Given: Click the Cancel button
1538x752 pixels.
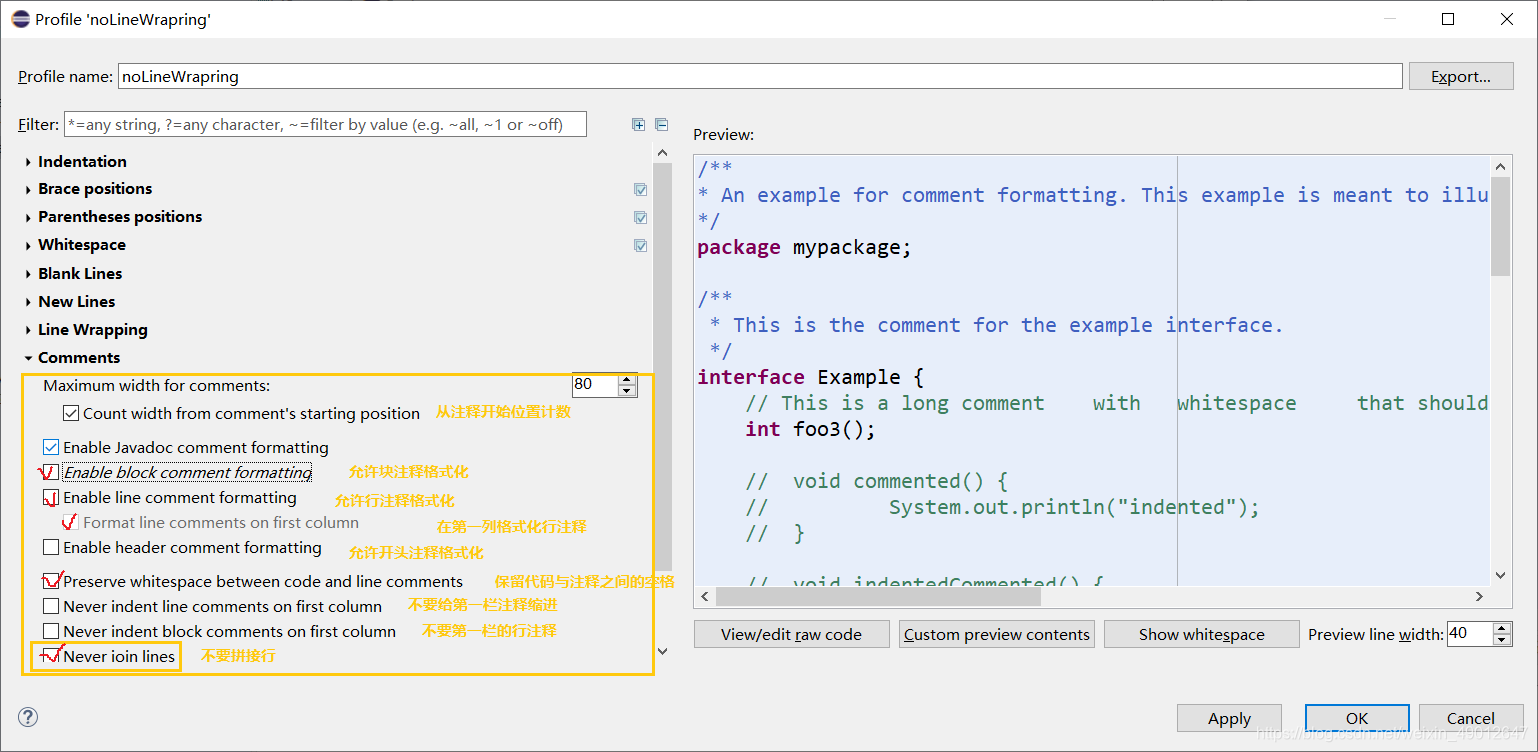Looking at the screenshot, I should click(x=1471, y=718).
